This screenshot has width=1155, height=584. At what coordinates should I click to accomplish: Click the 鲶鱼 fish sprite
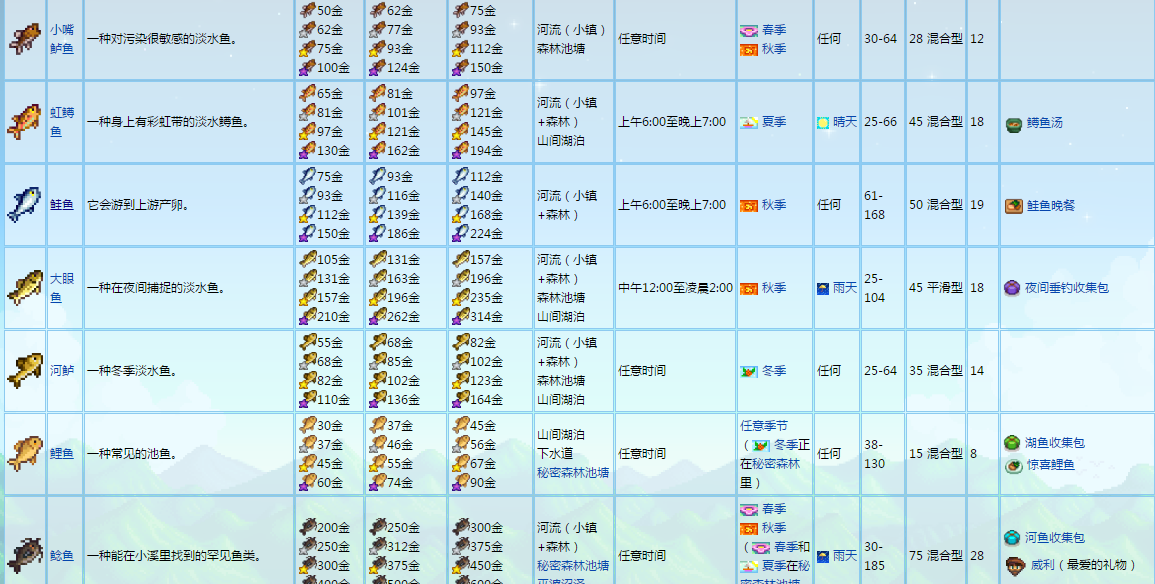[x=25, y=556]
